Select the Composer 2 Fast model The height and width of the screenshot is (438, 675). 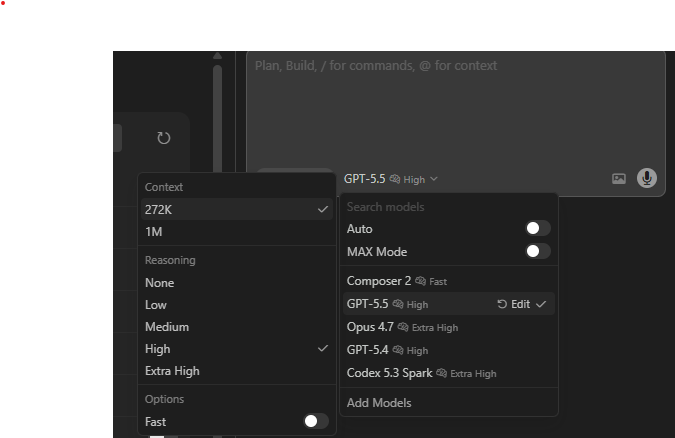click(x=449, y=281)
